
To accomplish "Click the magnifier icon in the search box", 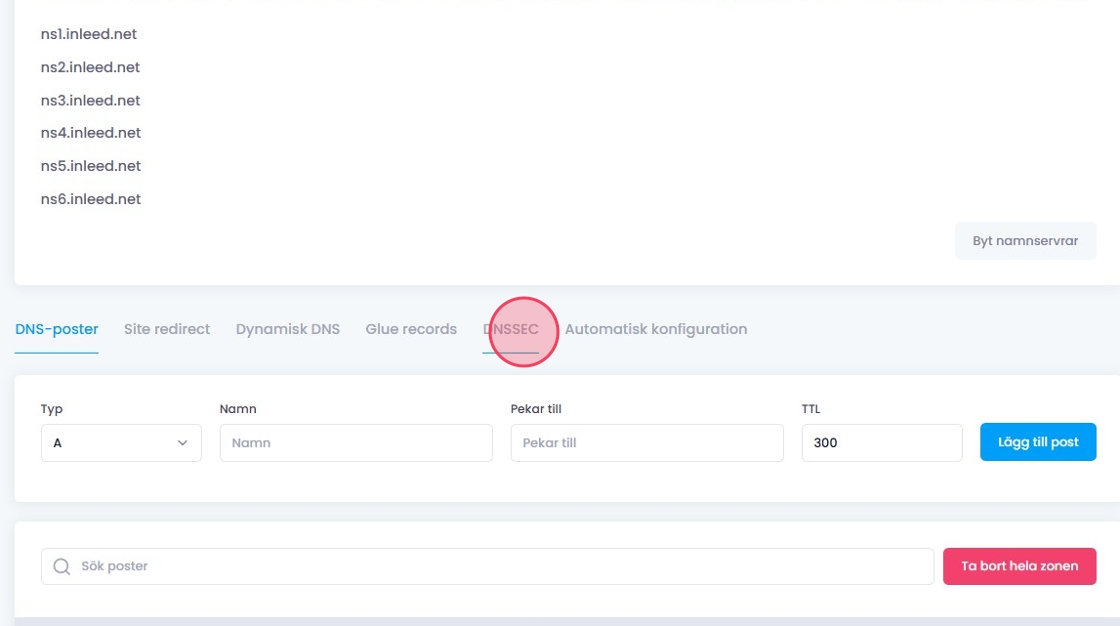I will coord(62,566).
